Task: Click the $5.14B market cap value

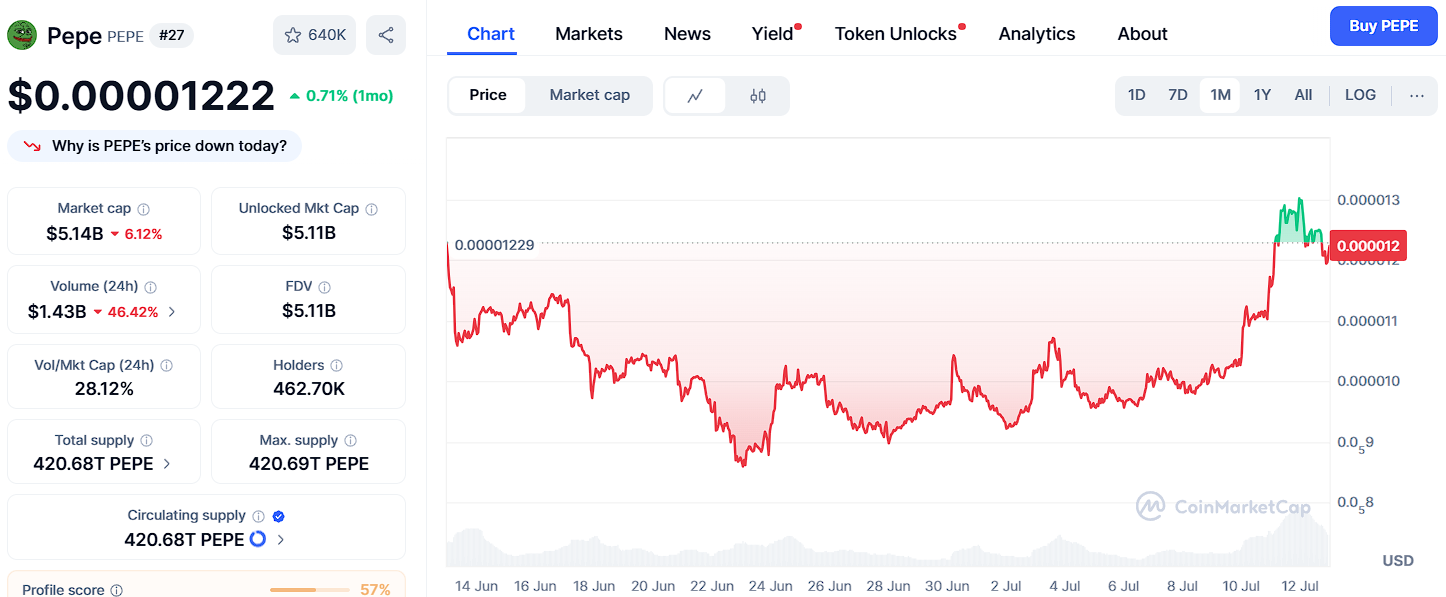Action: click(x=74, y=234)
